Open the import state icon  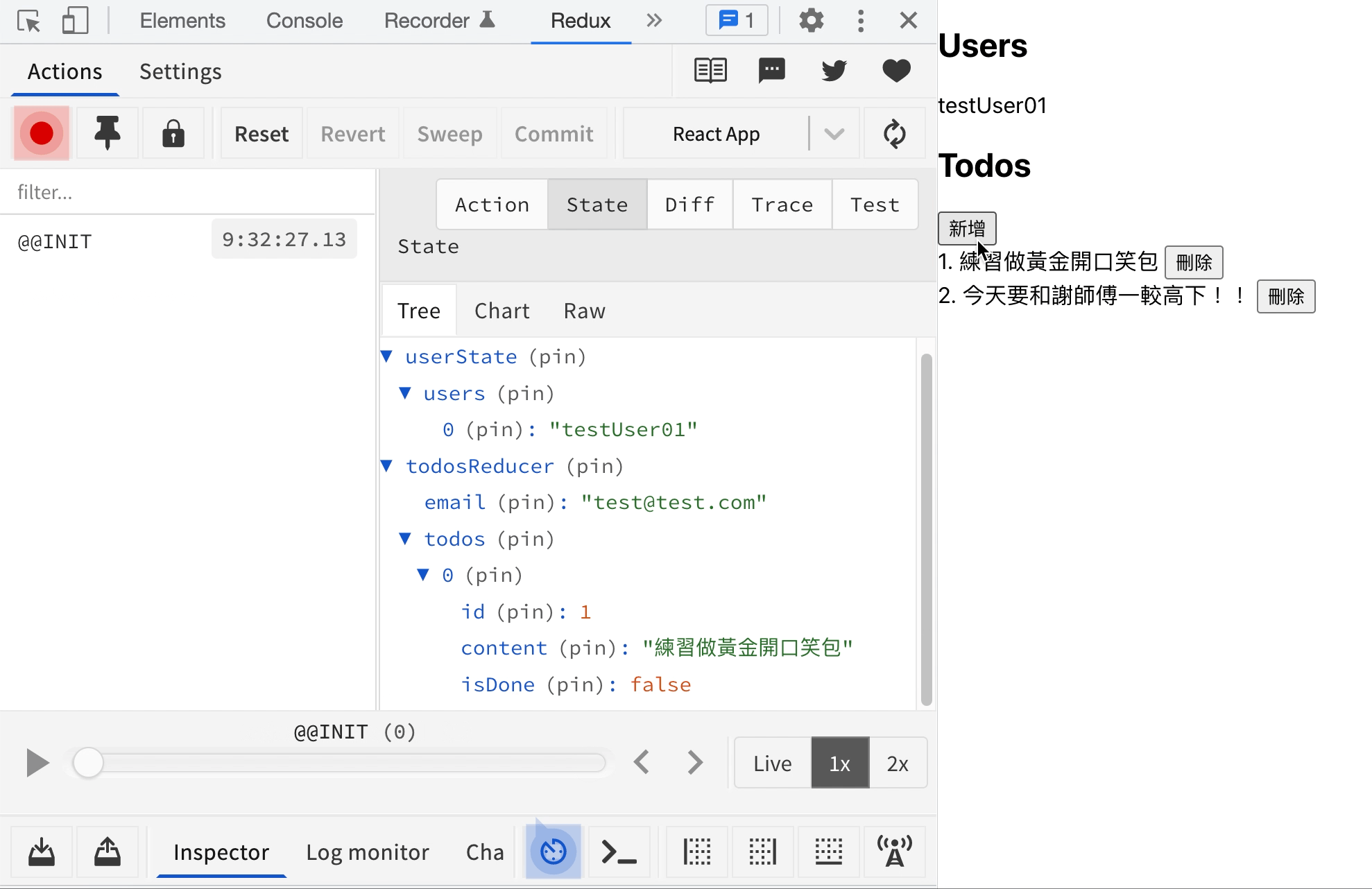pyautogui.click(x=42, y=852)
